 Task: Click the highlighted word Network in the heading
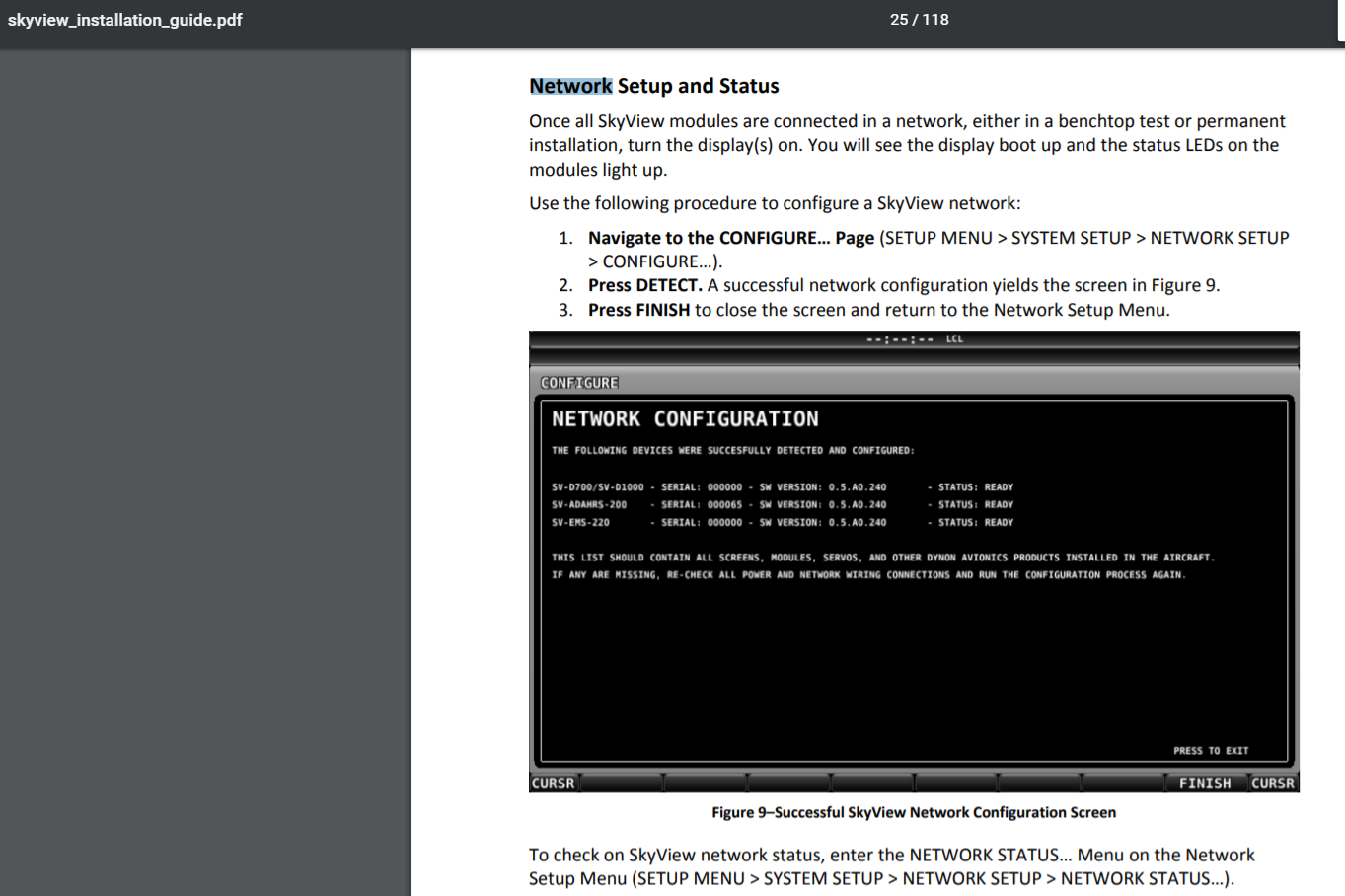[570, 86]
